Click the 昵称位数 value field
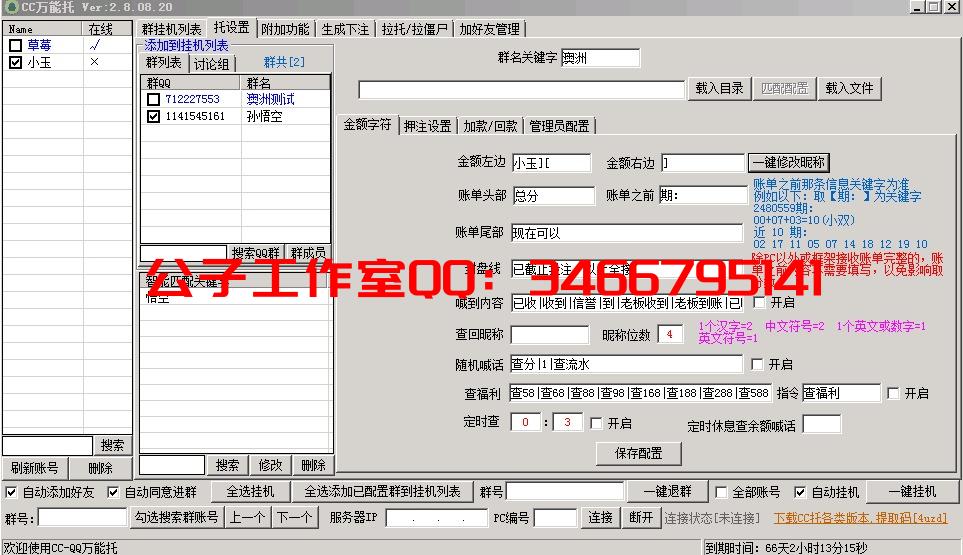The height and width of the screenshot is (555, 963). pyautogui.click(x=670, y=335)
